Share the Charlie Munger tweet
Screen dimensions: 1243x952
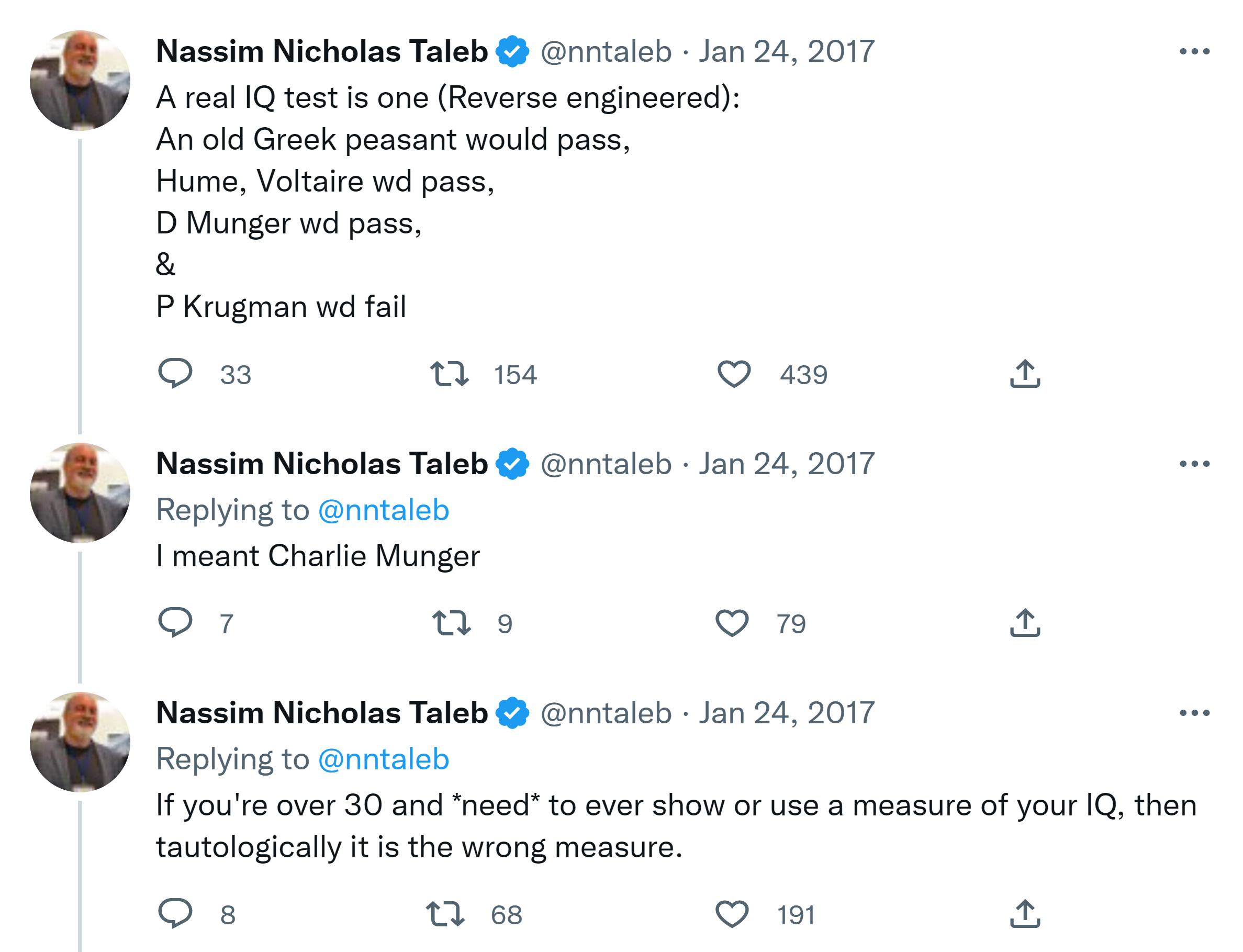[x=1024, y=623]
